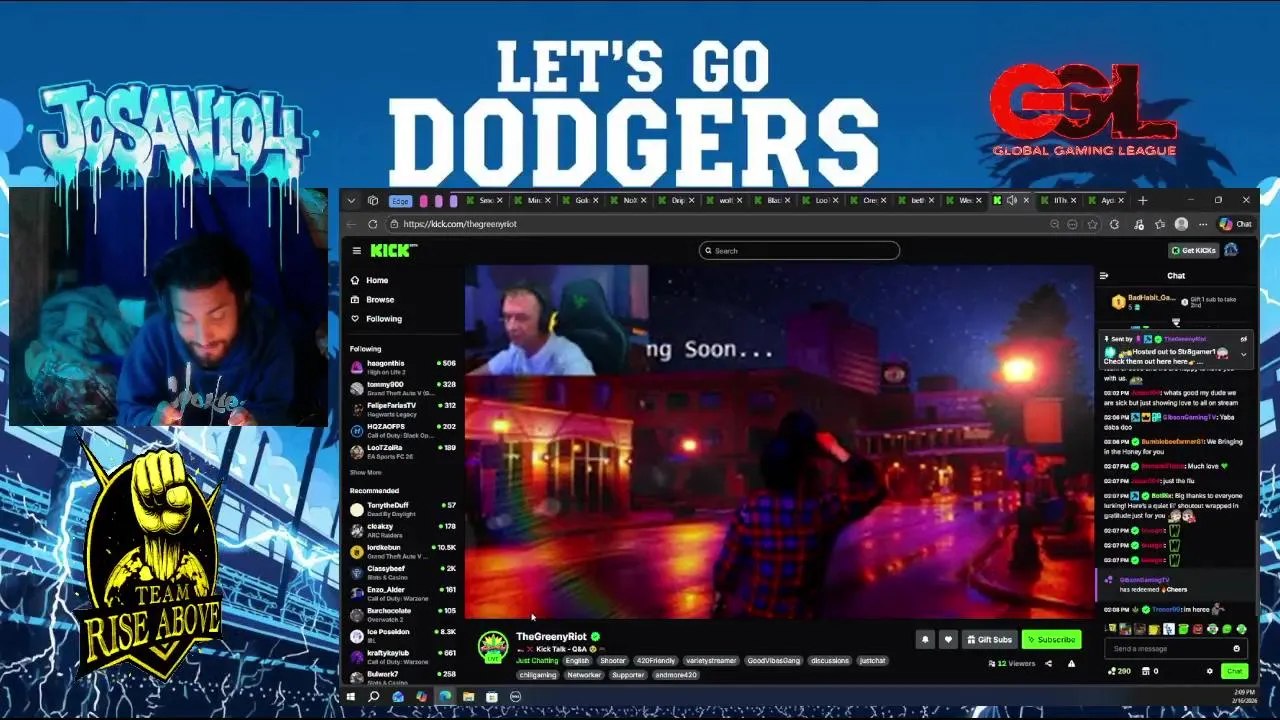The width and height of the screenshot is (1280, 720).
Task: Switch to the first Kick tab starting 'Sm'
Action: 487,200
